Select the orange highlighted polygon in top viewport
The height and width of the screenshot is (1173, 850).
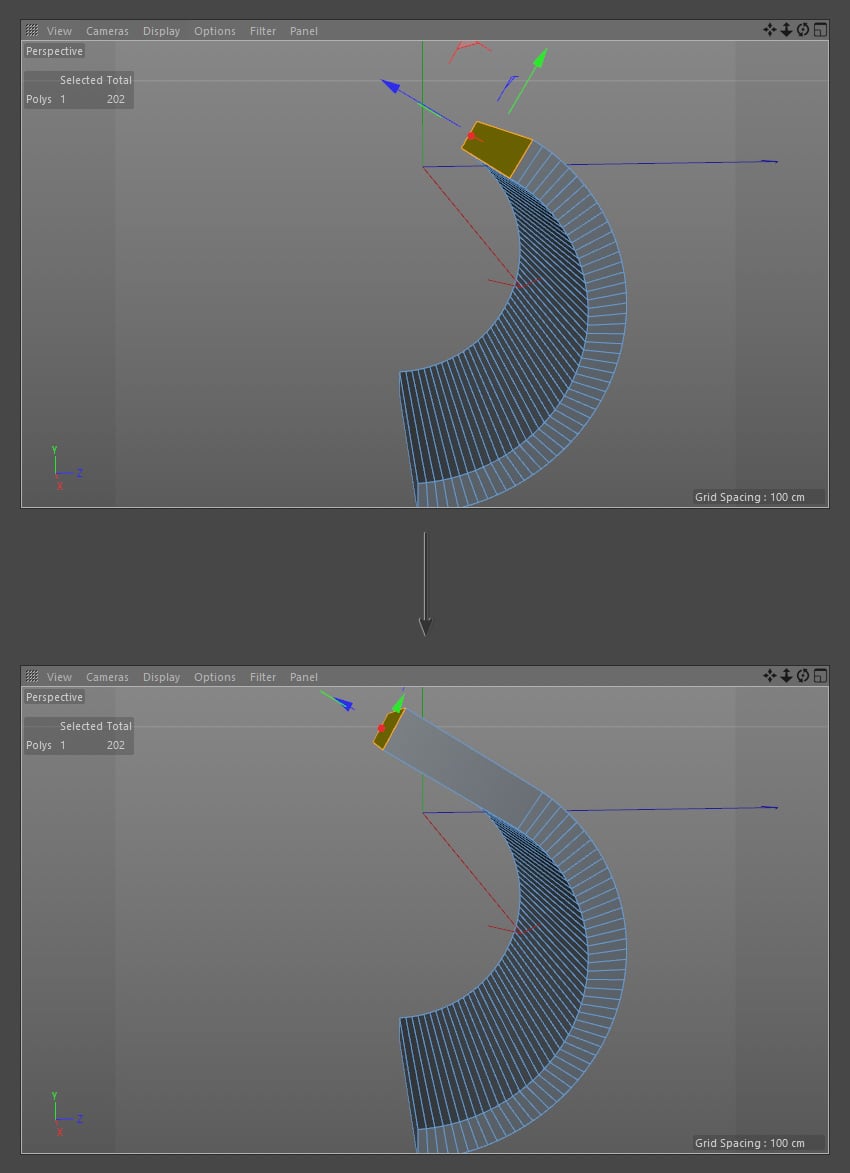pos(498,150)
